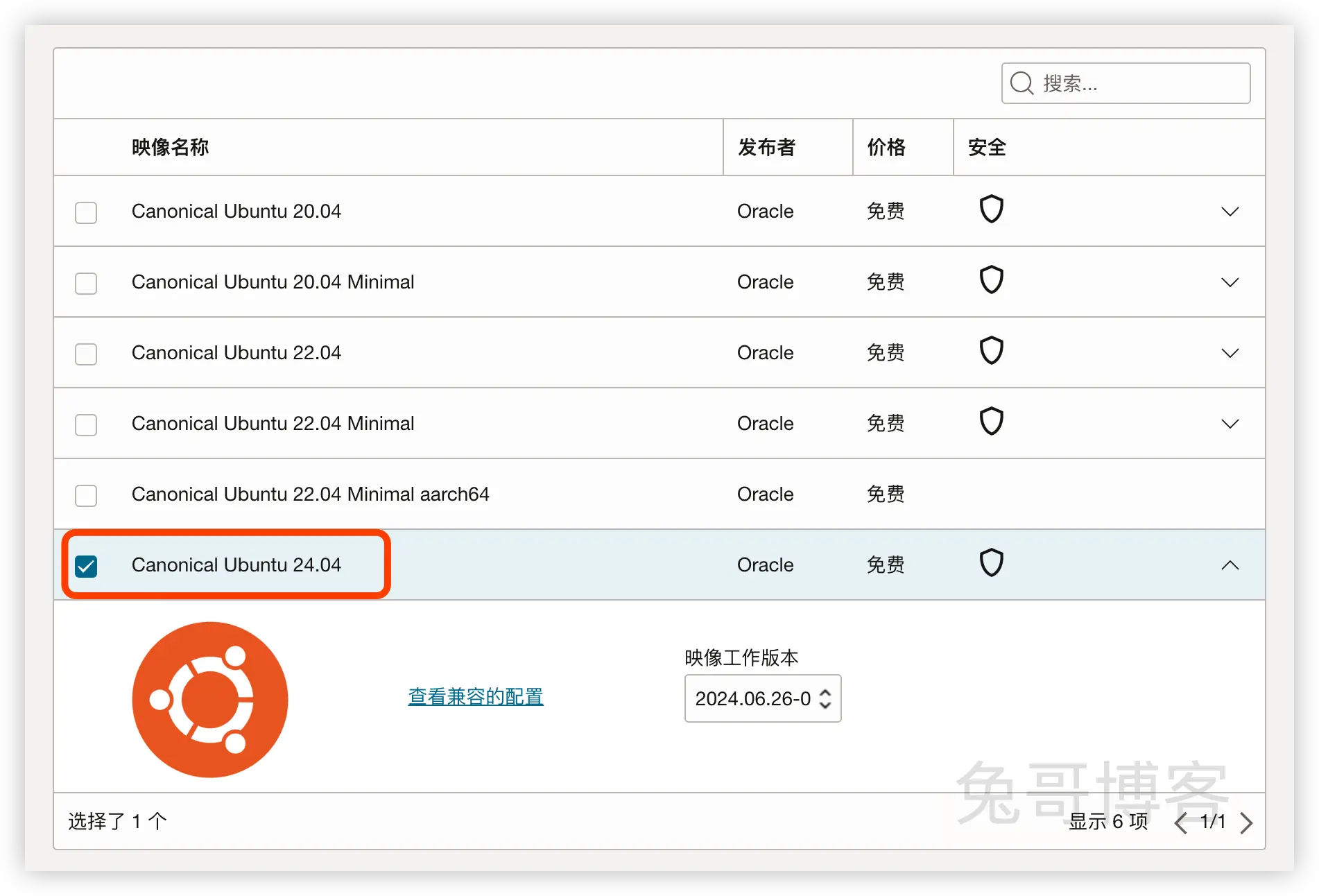Go to the previous page arrow
The image size is (1319, 896).
1181,822
